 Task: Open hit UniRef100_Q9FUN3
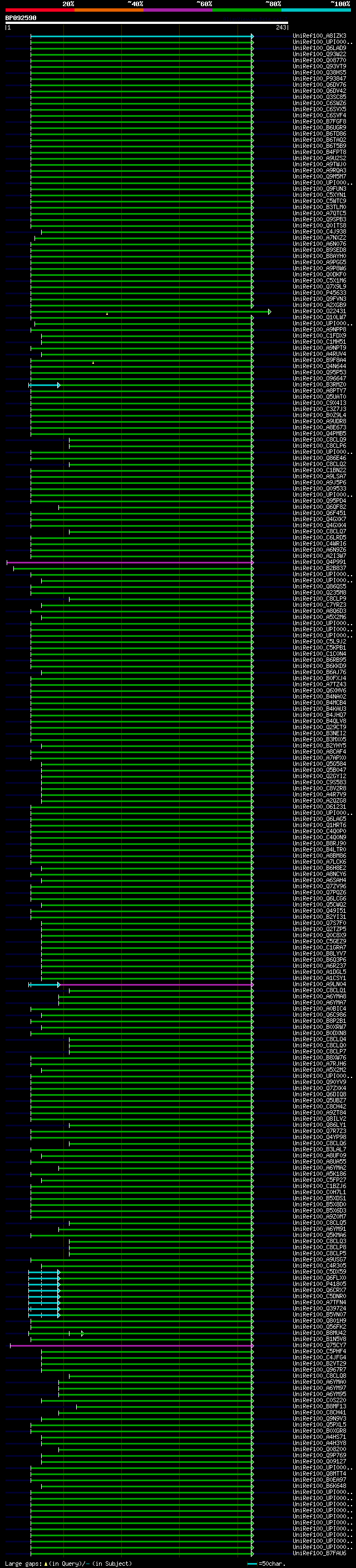click(x=319, y=189)
